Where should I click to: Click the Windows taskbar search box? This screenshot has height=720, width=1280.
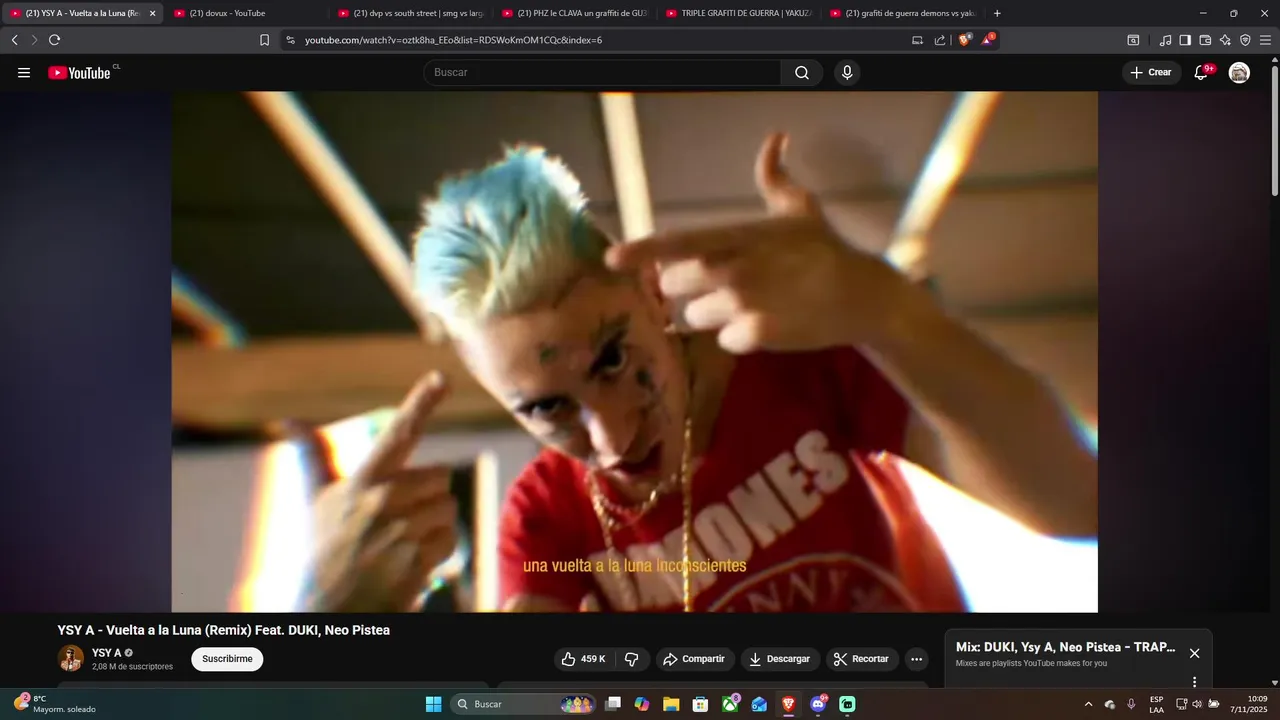coord(523,704)
